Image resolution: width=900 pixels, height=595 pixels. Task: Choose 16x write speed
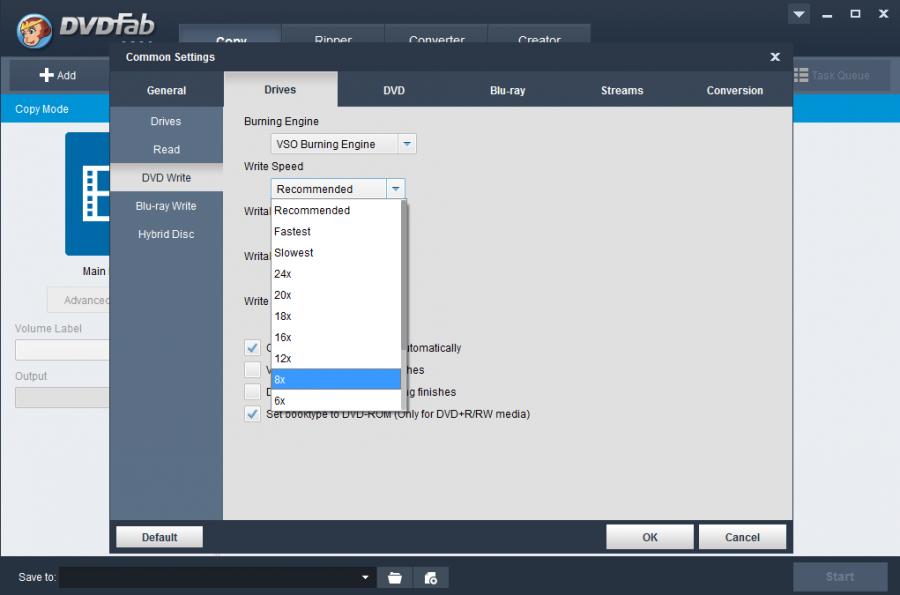pos(336,337)
